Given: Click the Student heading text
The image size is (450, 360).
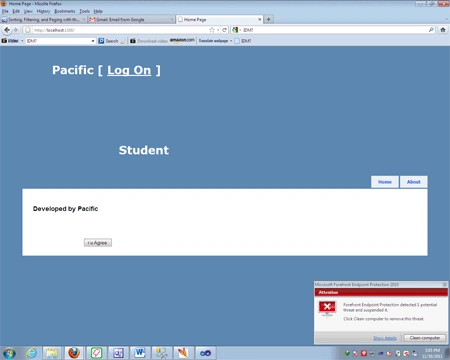Looking at the screenshot, I should coord(144,150).
